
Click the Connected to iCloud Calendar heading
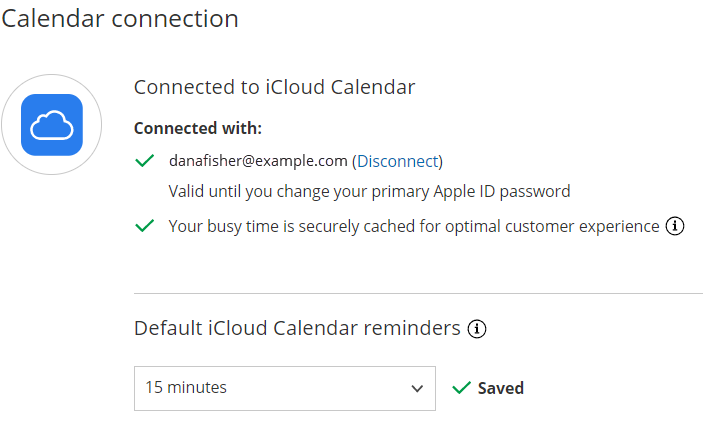click(x=274, y=87)
